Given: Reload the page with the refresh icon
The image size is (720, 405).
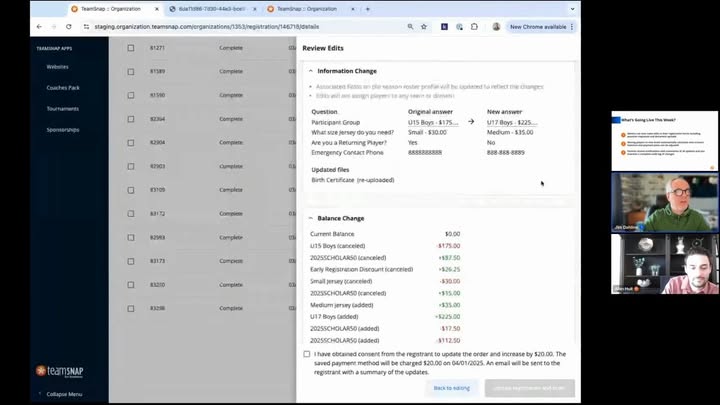Looking at the screenshot, I should pyautogui.click(x=69, y=27).
